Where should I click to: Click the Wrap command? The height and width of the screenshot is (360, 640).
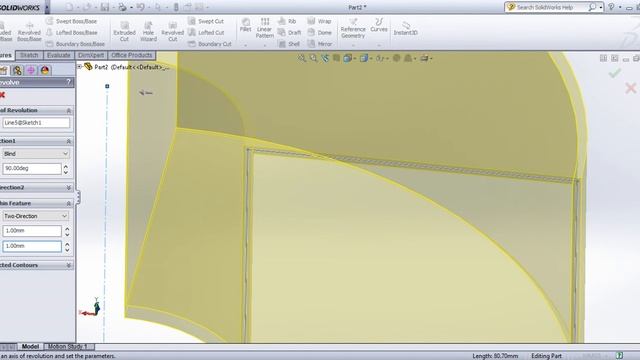pos(319,21)
